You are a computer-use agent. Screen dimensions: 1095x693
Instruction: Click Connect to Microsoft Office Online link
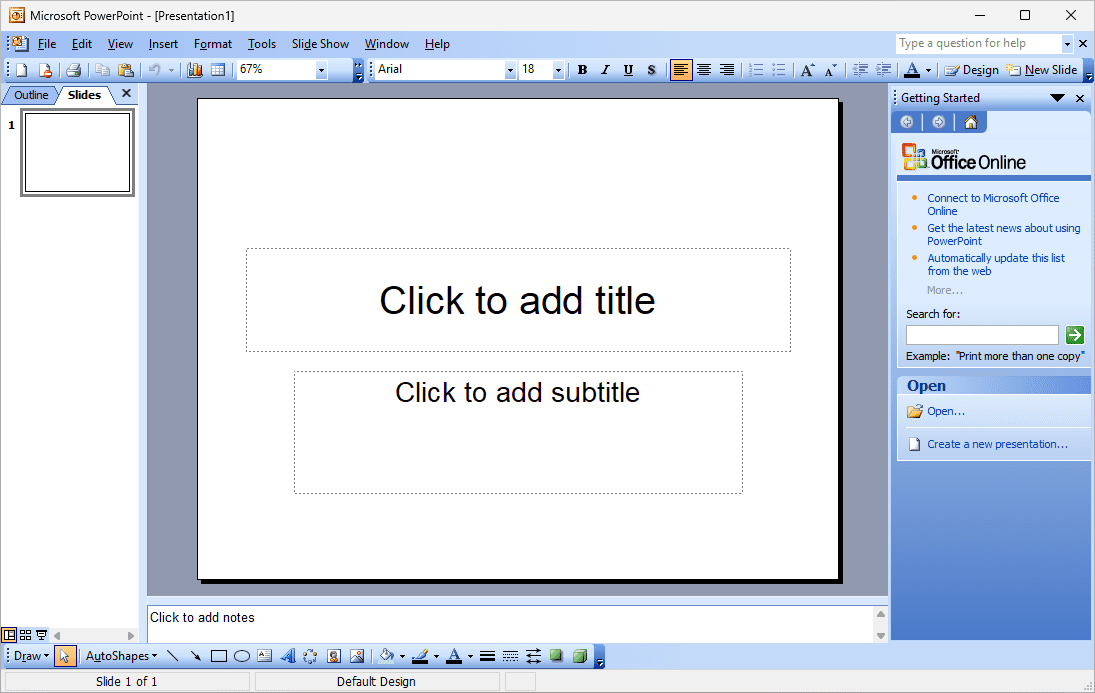click(x=993, y=205)
